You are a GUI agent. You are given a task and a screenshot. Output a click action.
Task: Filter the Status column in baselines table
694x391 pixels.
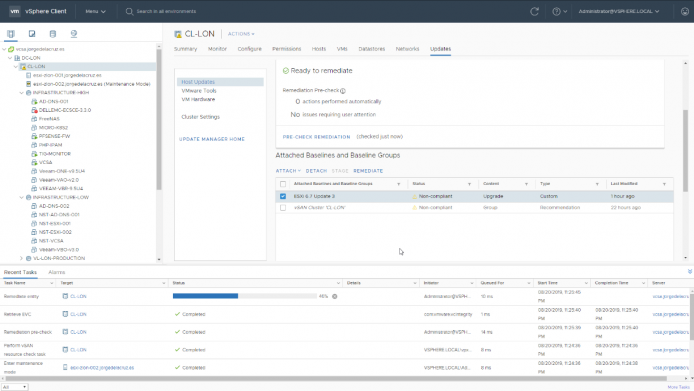(x=469, y=184)
